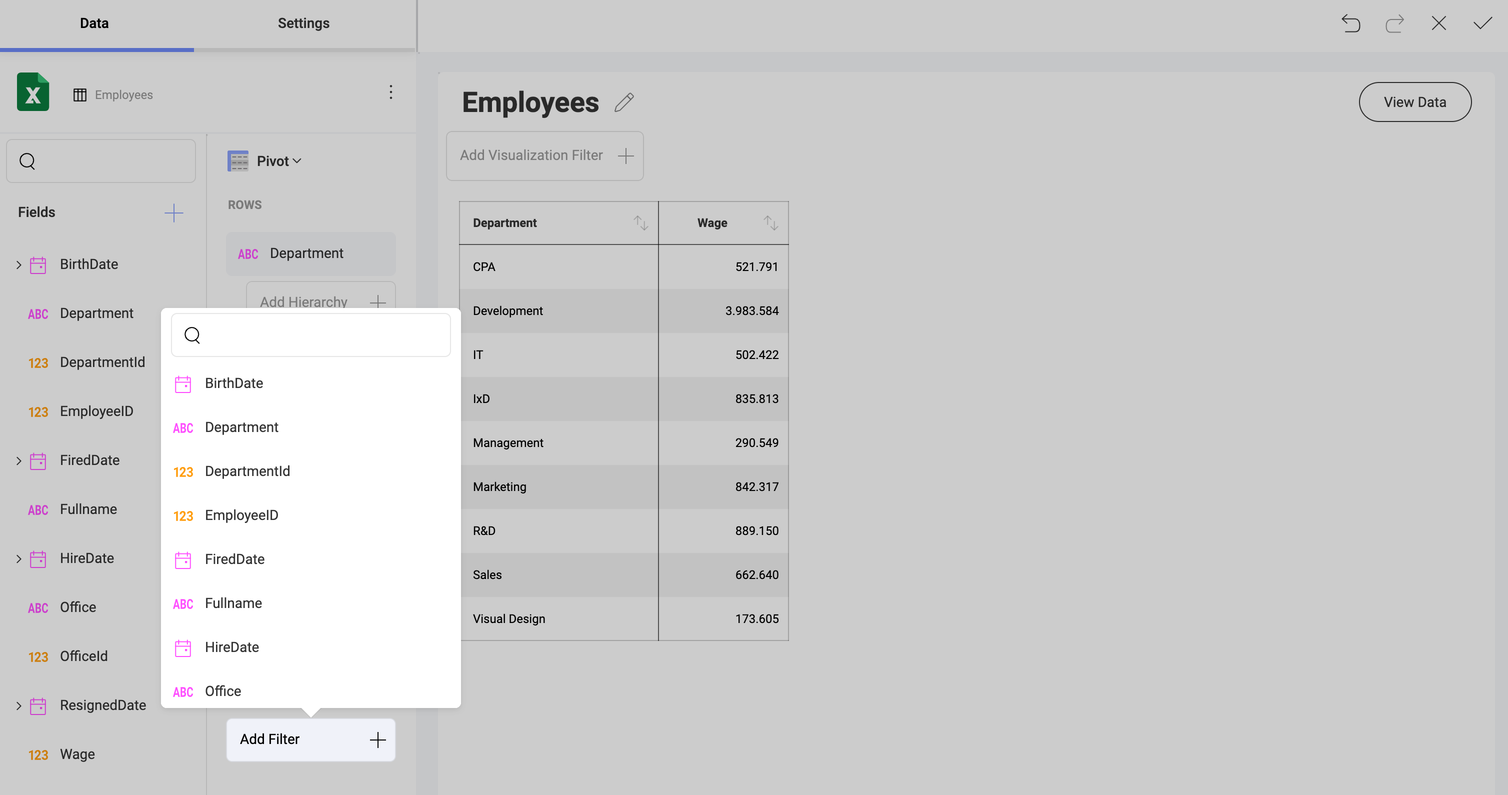
Task: Expand the FiredDate field in Fields list
Action: click(18, 461)
